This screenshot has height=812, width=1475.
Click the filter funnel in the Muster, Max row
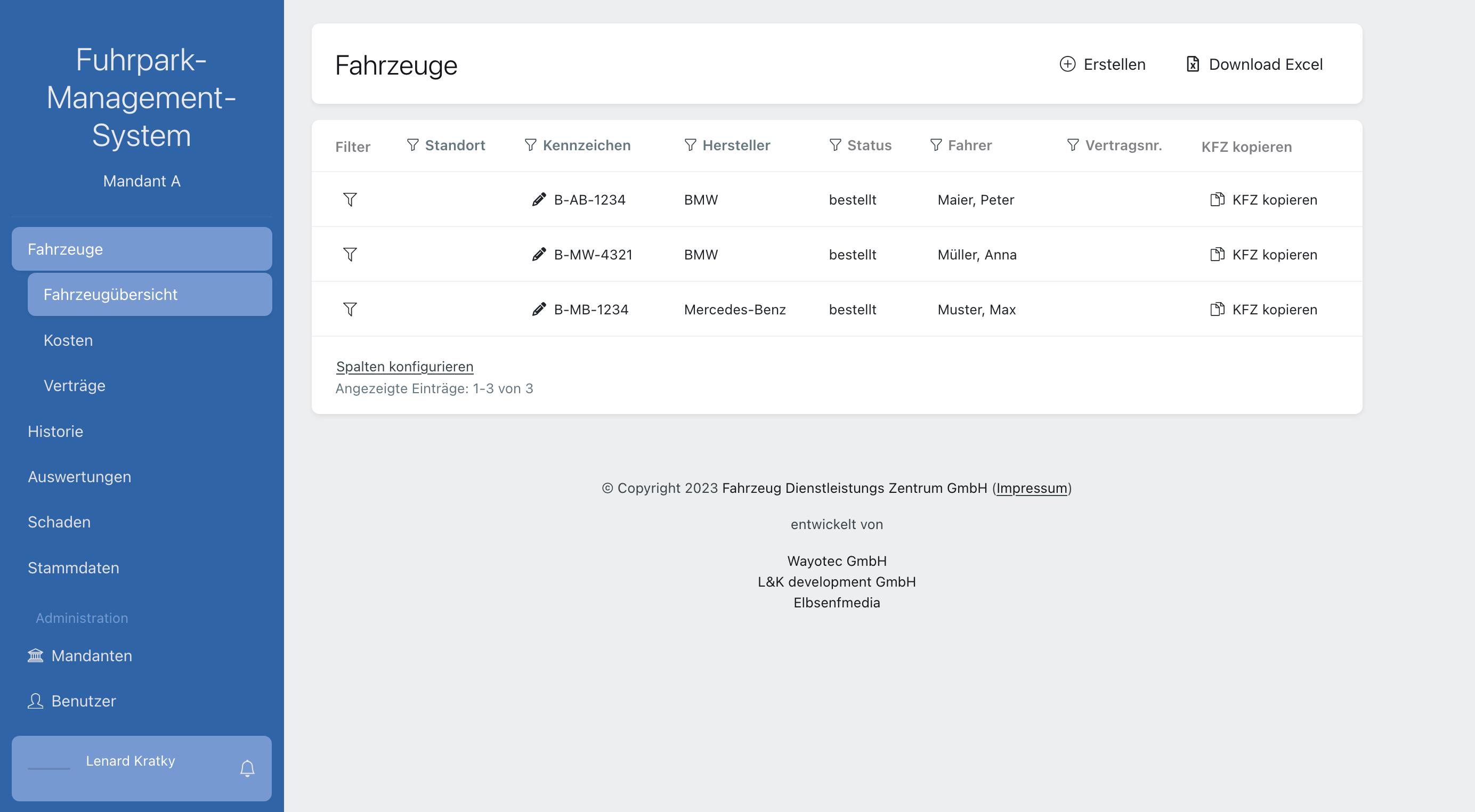[350, 309]
